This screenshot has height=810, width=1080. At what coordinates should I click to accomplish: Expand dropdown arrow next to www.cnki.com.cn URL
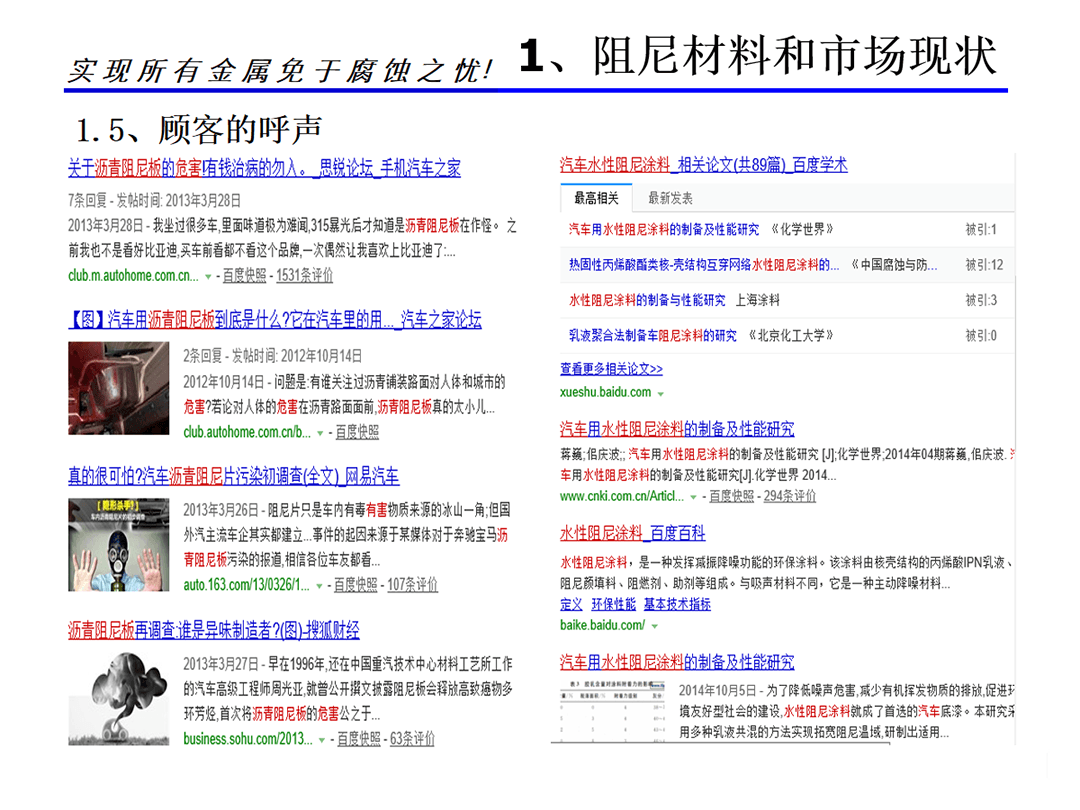pos(694,497)
